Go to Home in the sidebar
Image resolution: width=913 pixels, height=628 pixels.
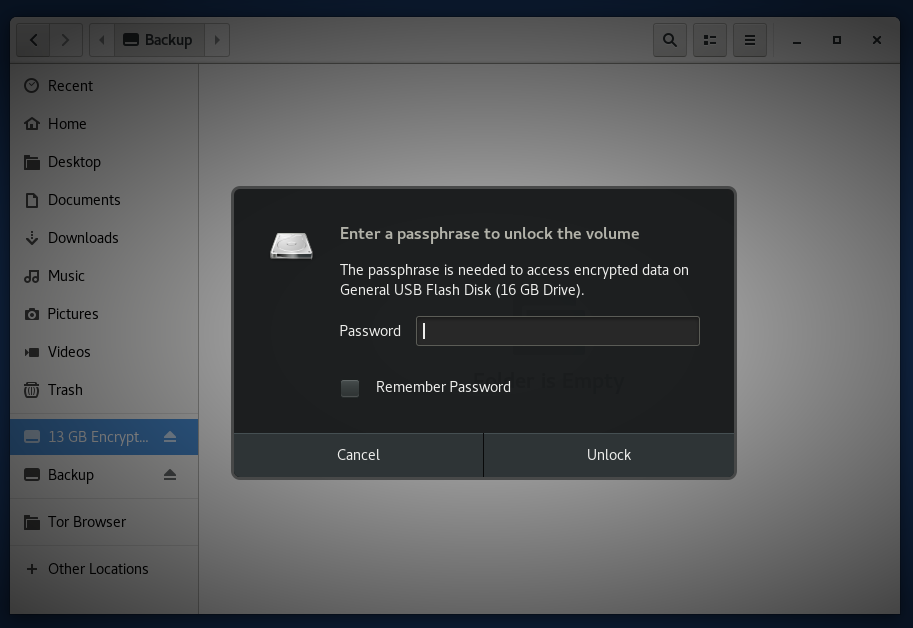tap(104, 124)
